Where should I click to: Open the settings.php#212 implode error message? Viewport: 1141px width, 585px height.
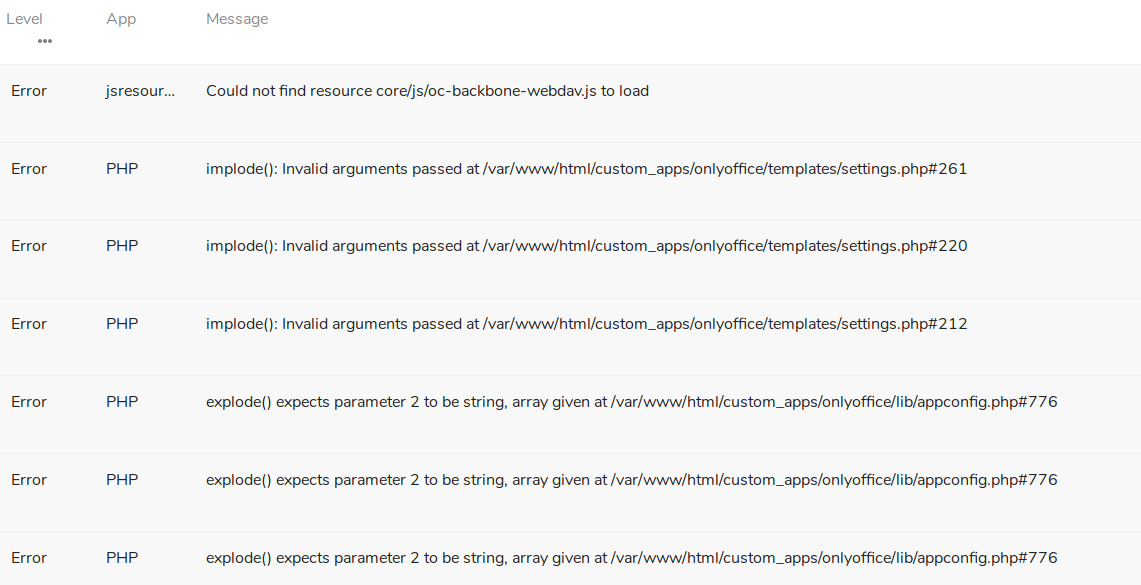click(x=587, y=324)
